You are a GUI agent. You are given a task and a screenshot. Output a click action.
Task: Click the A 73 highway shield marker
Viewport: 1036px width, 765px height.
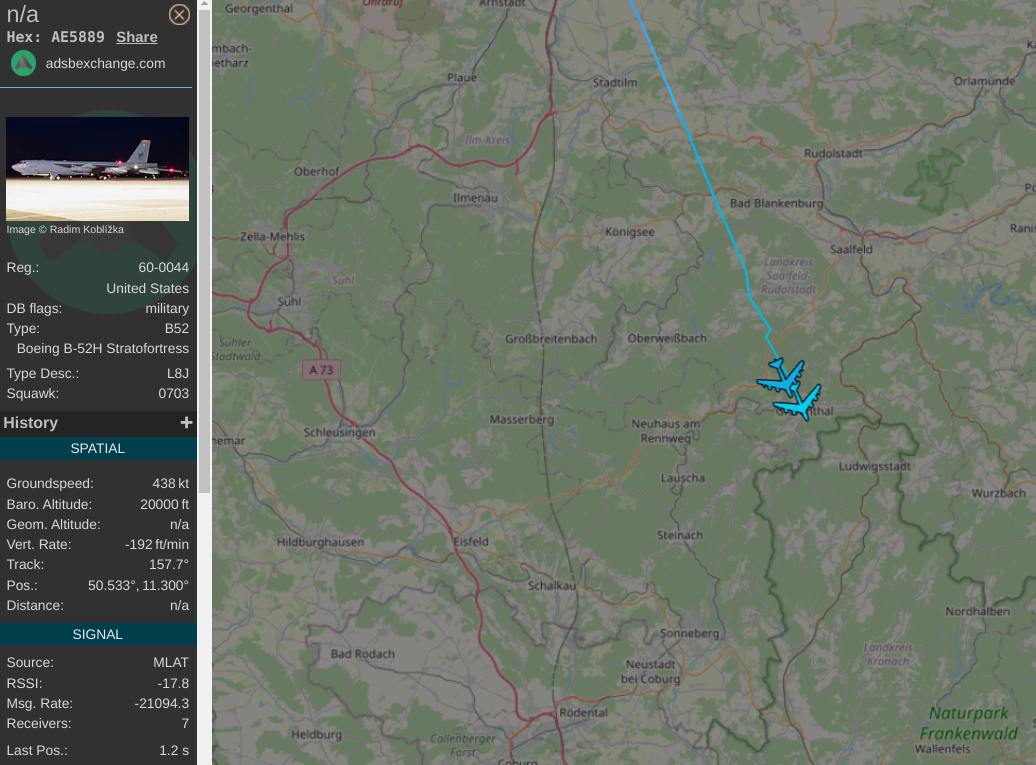(322, 369)
